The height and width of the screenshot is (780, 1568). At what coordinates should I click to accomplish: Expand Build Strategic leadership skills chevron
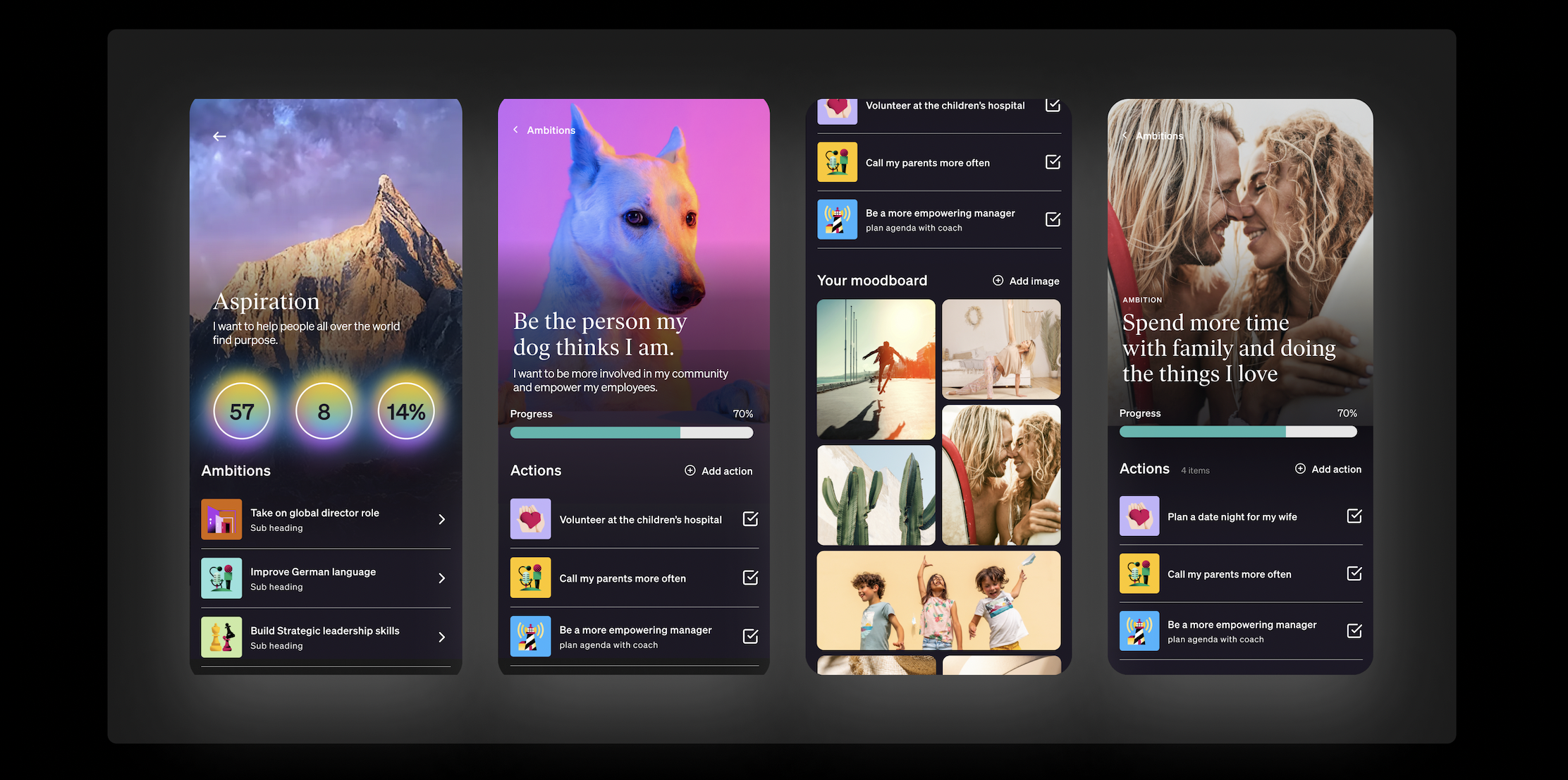pos(442,638)
